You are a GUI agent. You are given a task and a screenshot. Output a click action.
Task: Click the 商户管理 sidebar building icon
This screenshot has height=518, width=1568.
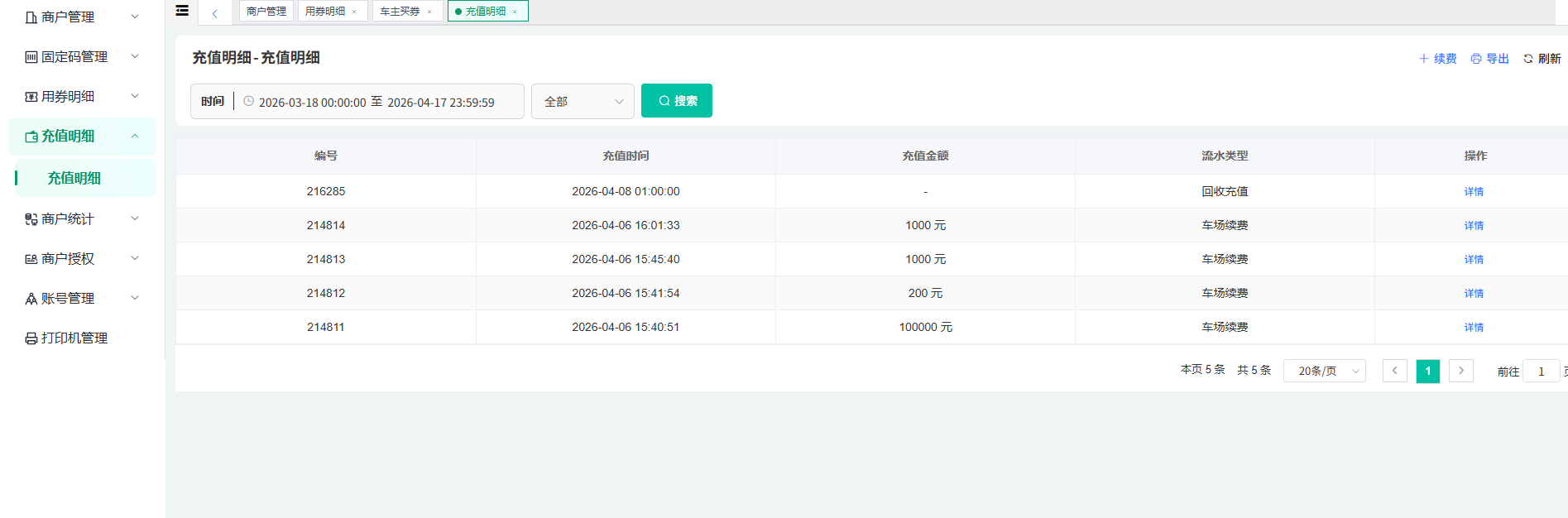[x=31, y=17]
